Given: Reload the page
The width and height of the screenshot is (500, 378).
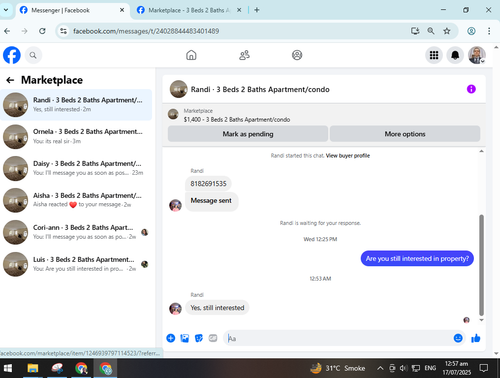Looking at the screenshot, I should pos(42,31).
